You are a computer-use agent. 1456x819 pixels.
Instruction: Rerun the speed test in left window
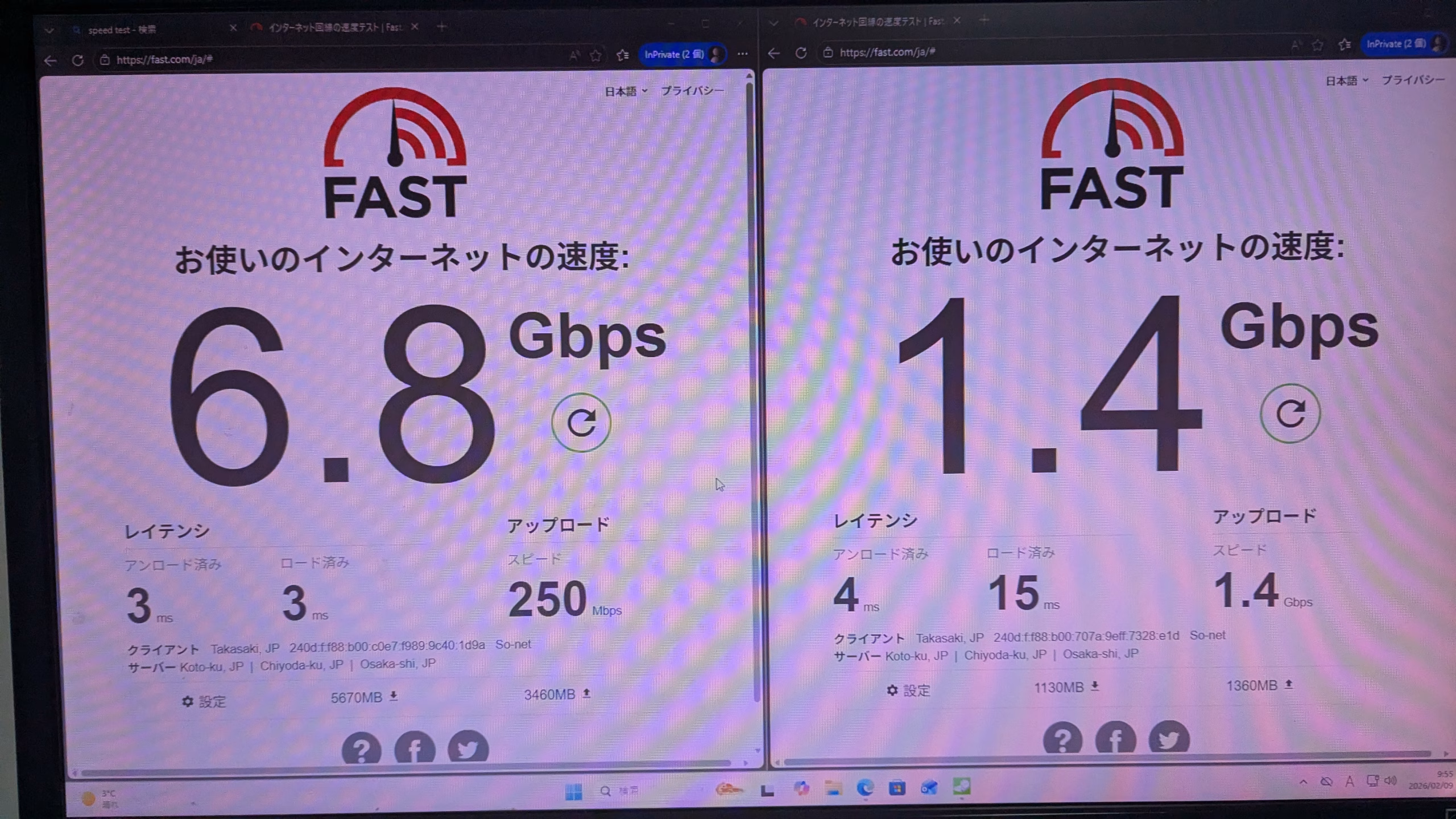[581, 423]
